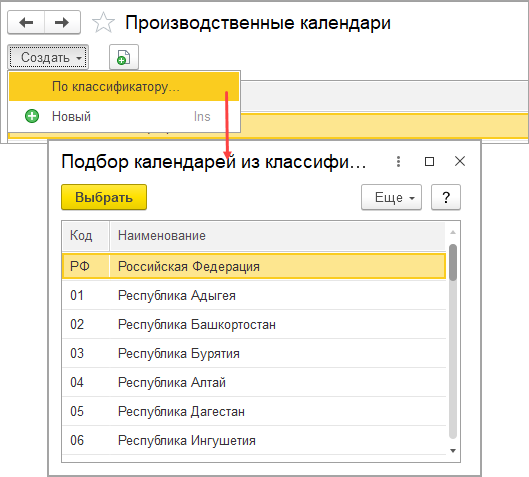This screenshot has height=477, width=529.
Task: Choose По классификатору... menu item
Action: pos(124,87)
